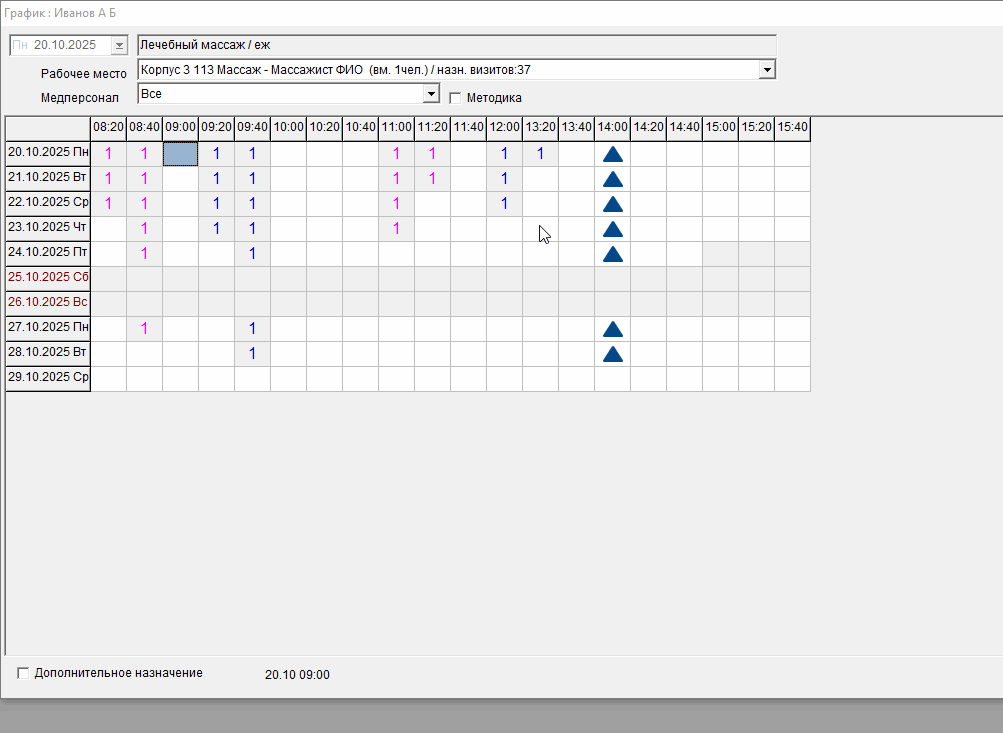Expand the Рабочее место dropdown
This screenshot has height=733, width=1003.
pyautogui.click(x=767, y=70)
